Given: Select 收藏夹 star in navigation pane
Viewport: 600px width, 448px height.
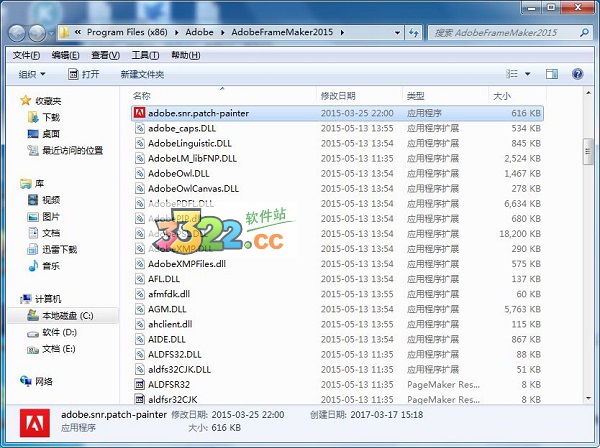Looking at the screenshot, I should 26,101.
